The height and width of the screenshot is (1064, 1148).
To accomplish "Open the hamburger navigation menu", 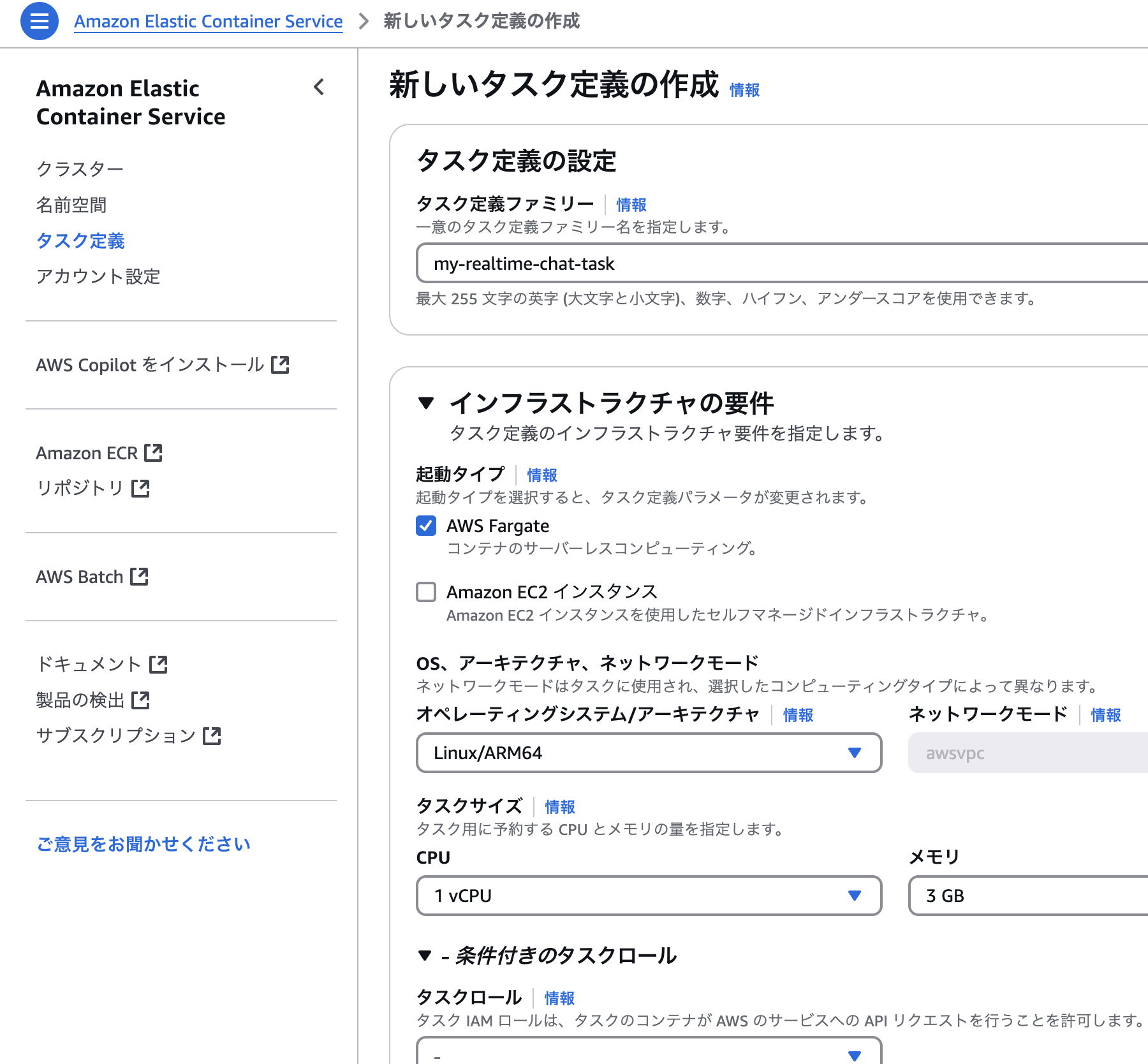I will tap(40, 21).
